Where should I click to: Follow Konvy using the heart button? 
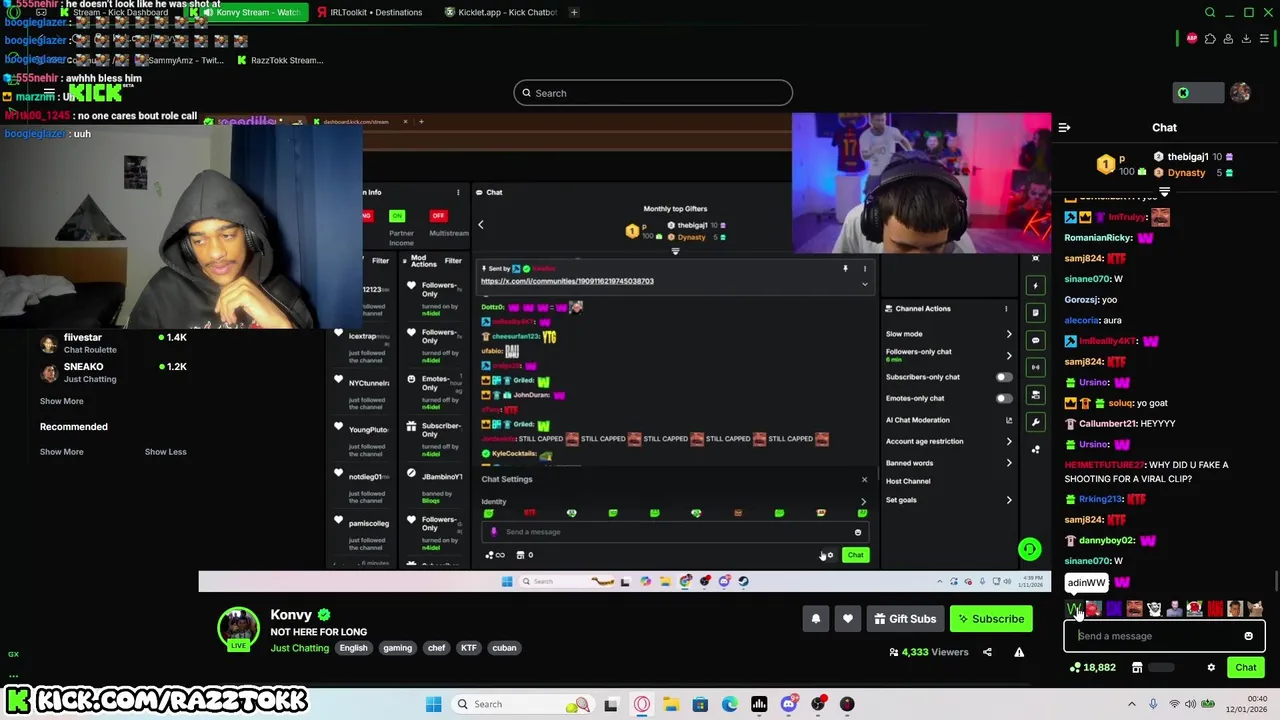click(x=847, y=619)
